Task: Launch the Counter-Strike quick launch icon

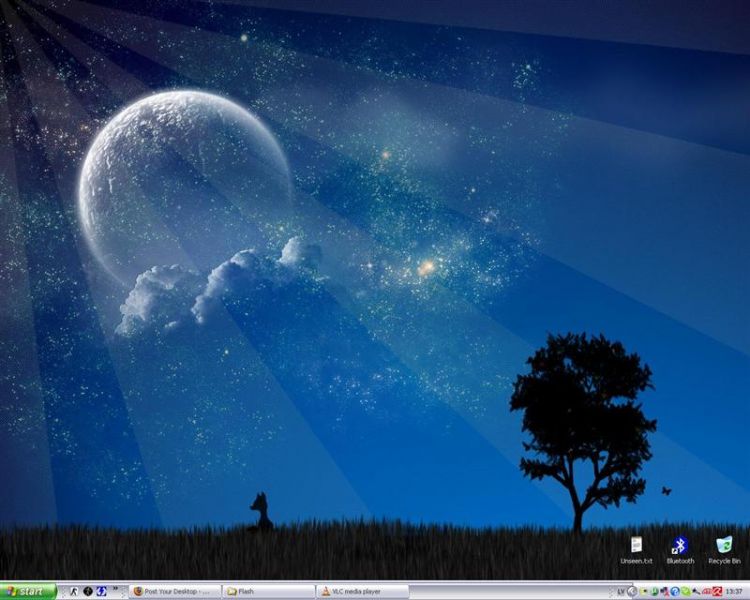Action: pyautogui.click(x=74, y=591)
